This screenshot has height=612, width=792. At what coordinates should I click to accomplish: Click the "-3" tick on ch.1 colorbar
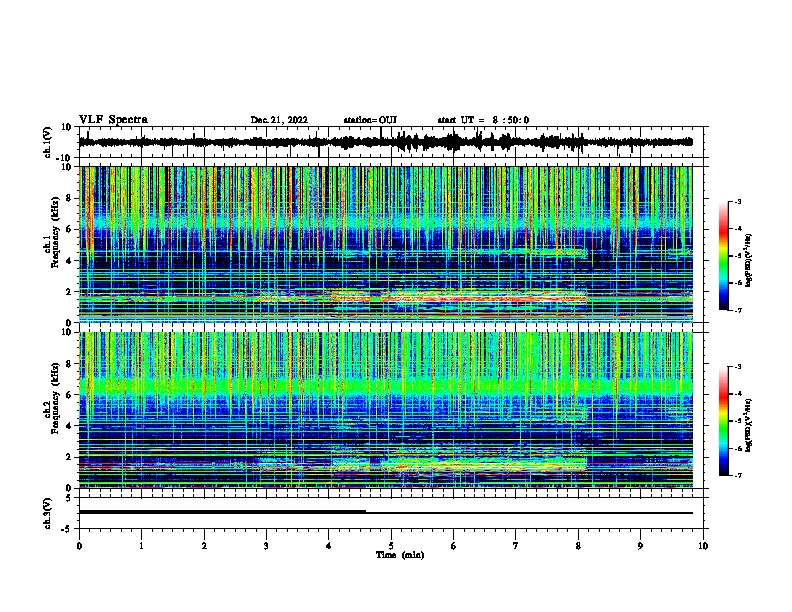[x=738, y=202]
